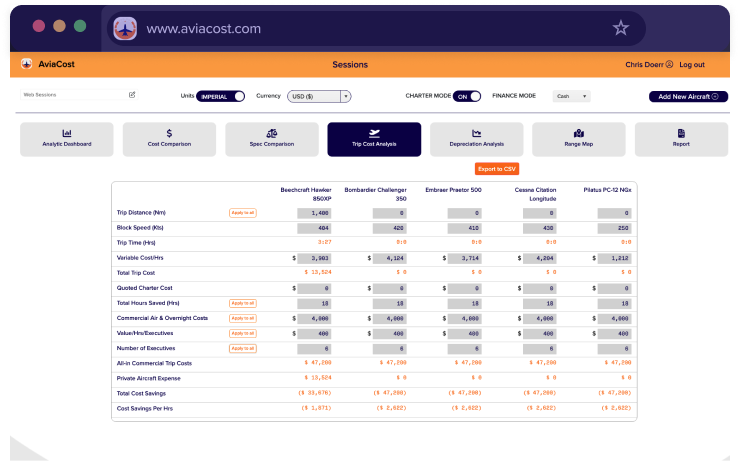The height and width of the screenshot is (461, 740).
Task: Toggle the Charter Mode ON switch
Action: [x=467, y=96]
